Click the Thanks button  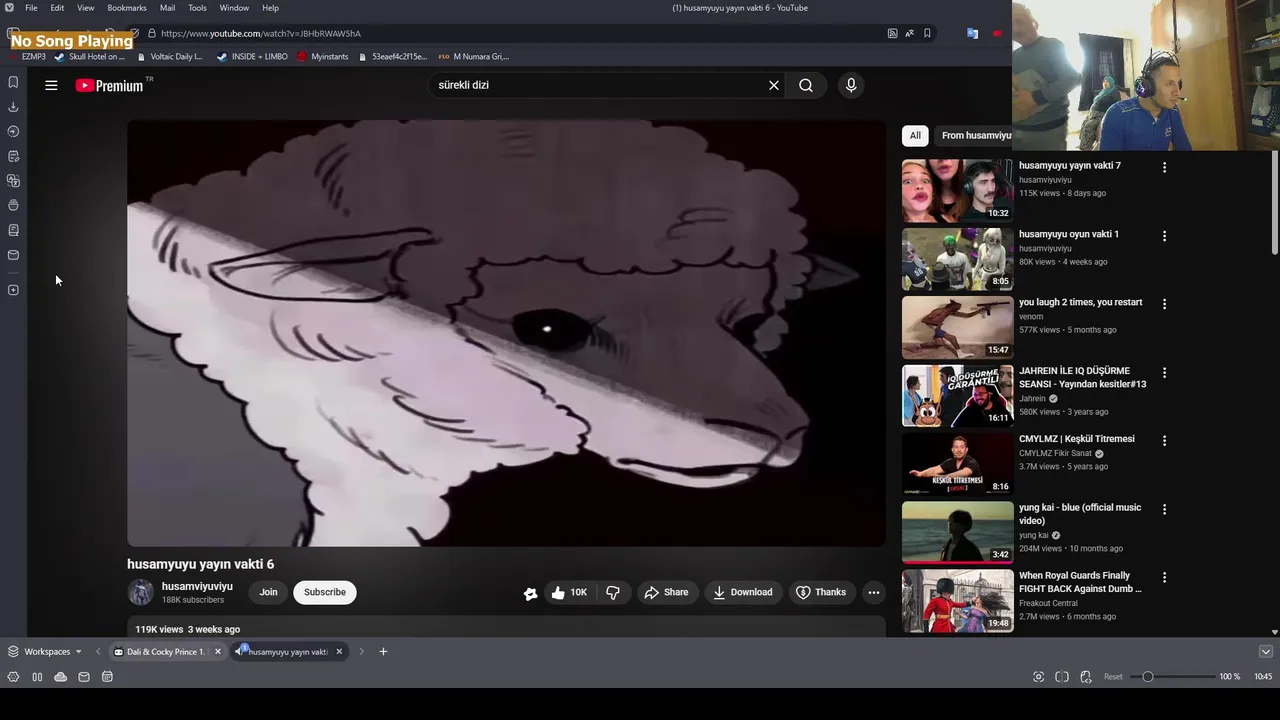point(821,592)
